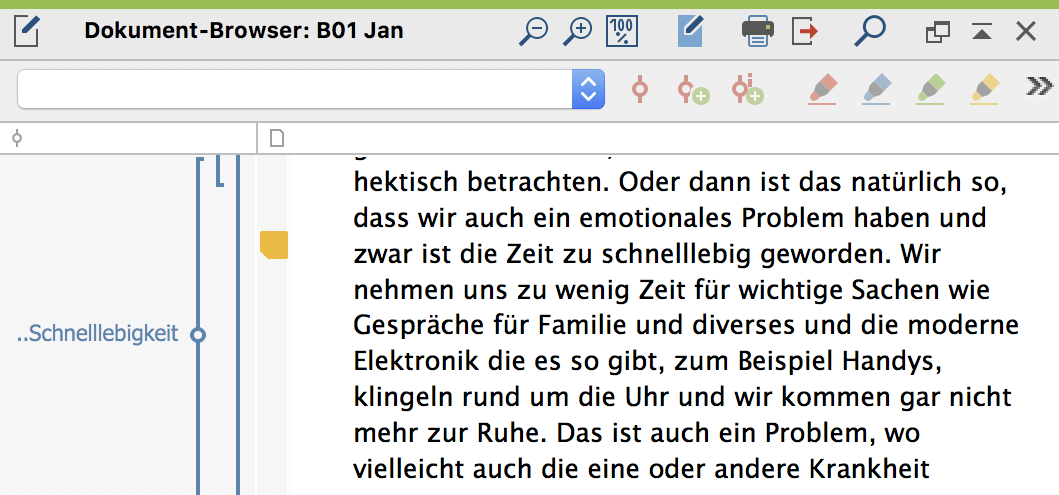Highlight text with the red marker
This screenshot has width=1059, height=495.
click(x=823, y=89)
